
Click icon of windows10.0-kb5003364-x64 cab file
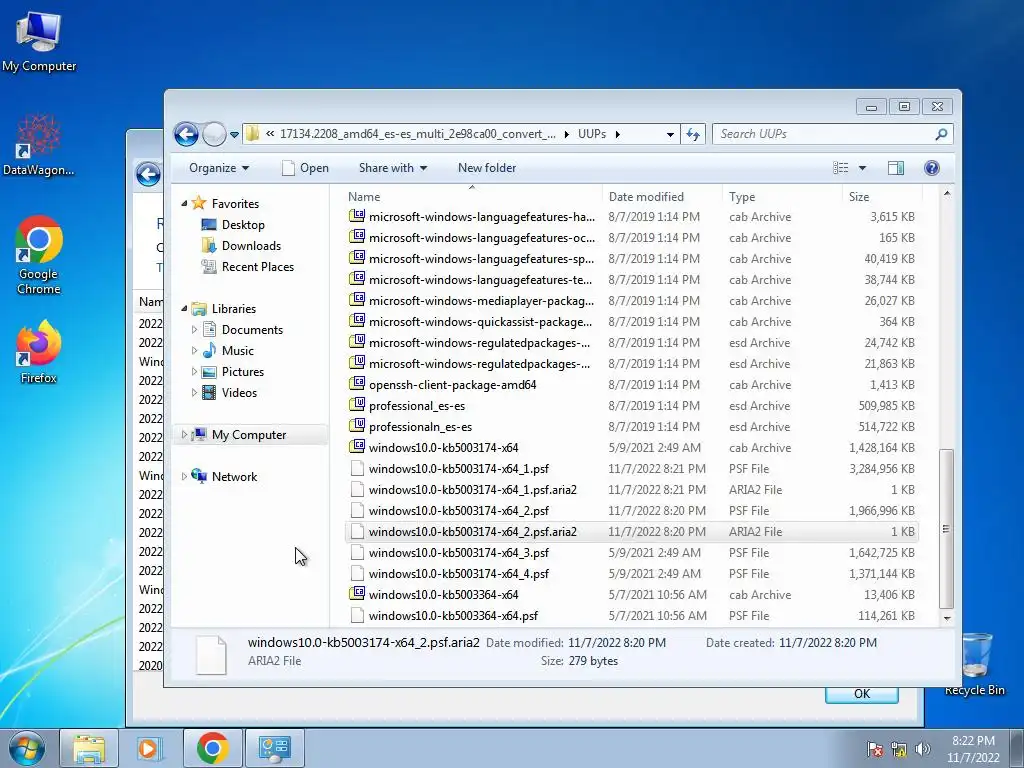tap(357, 594)
